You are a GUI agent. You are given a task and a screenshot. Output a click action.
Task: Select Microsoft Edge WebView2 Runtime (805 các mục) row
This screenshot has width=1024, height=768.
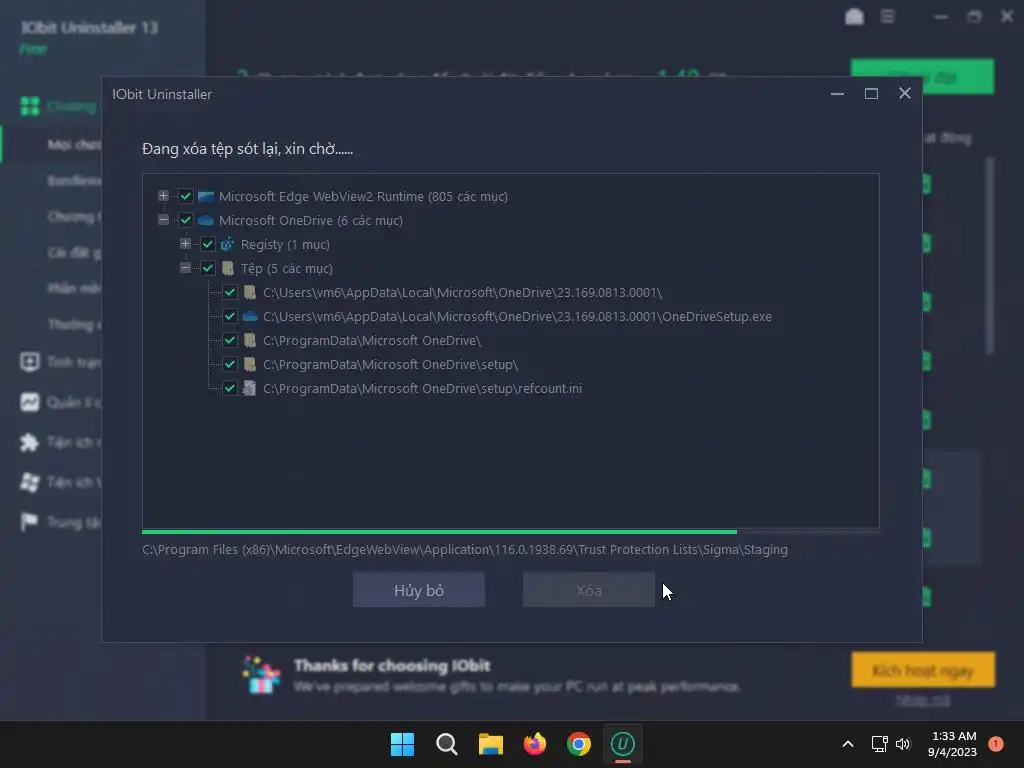point(363,196)
